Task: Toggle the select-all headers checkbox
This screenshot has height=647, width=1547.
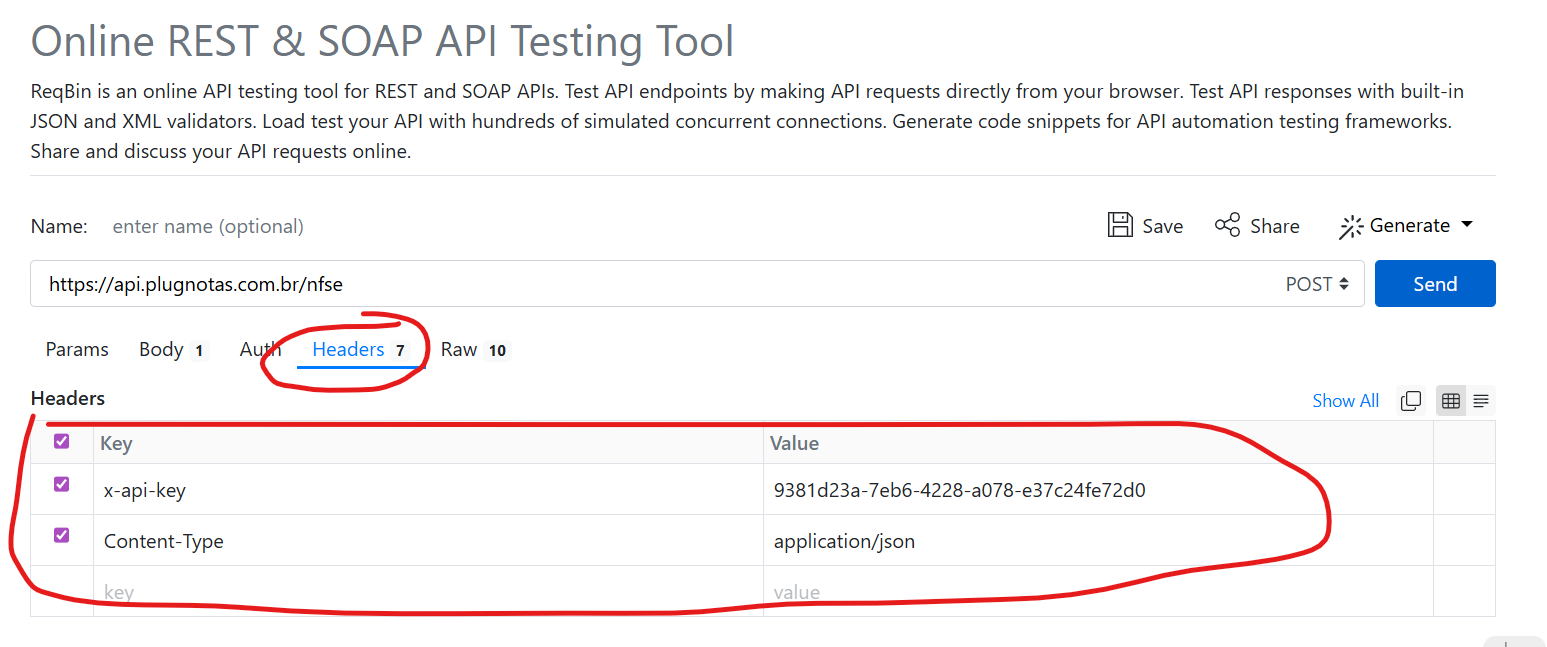Action: click(x=61, y=441)
